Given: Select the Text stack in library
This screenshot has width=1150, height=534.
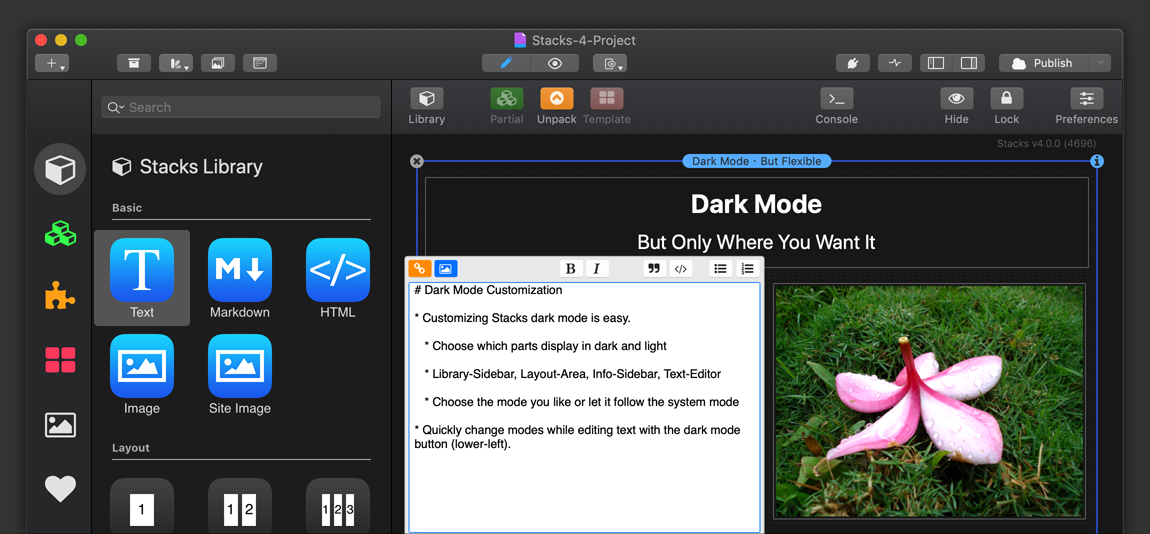Looking at the screenshot, I should 141,277.
